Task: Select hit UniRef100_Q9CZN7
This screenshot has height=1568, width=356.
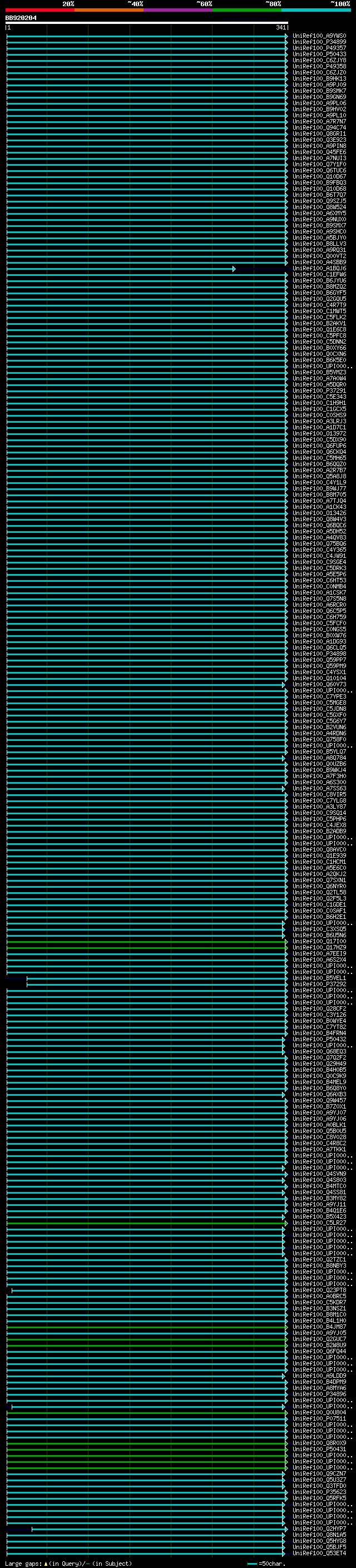Action: click(x=319, y=1473)
